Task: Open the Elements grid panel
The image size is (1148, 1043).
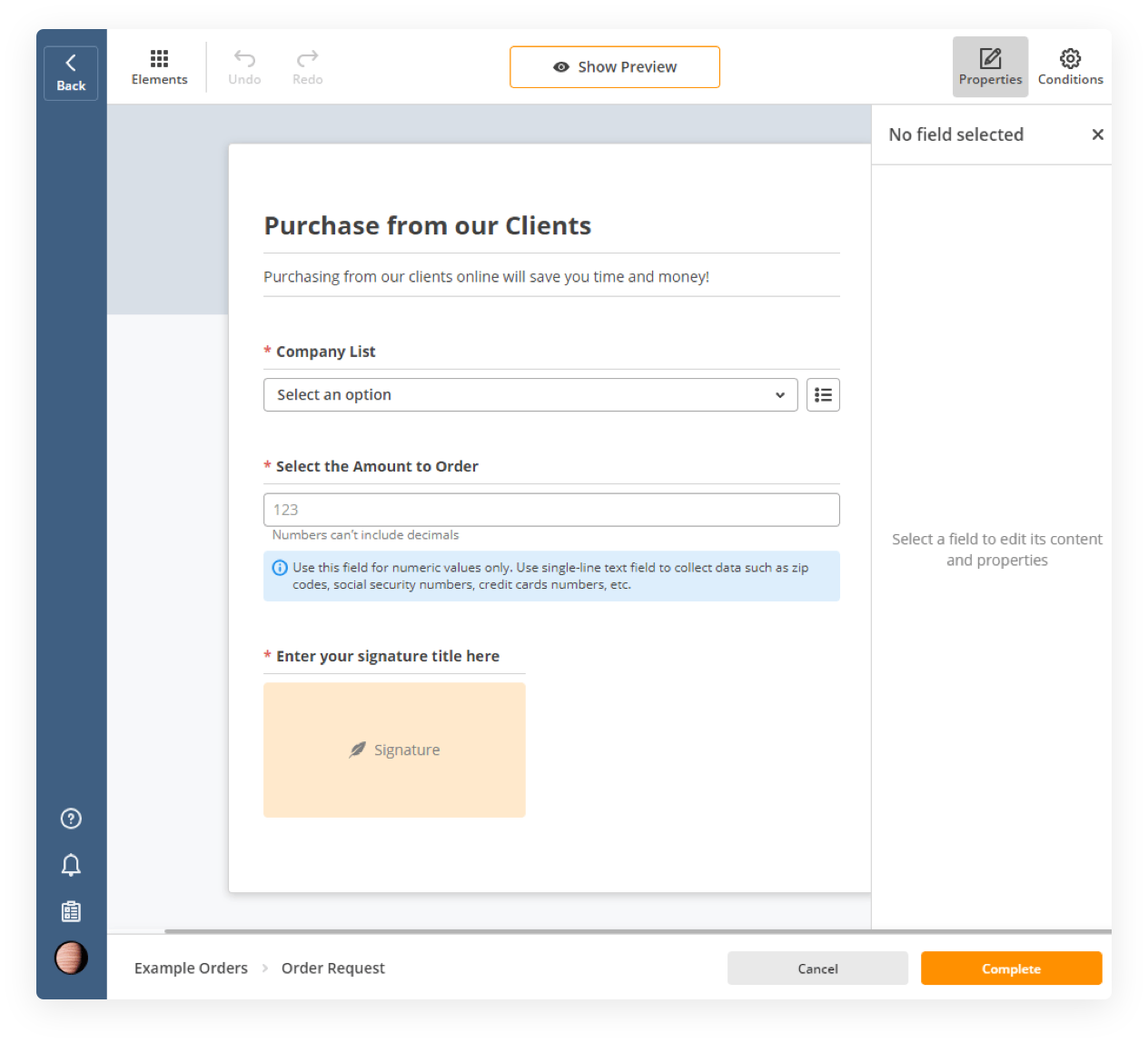Action: click(159, 67)
